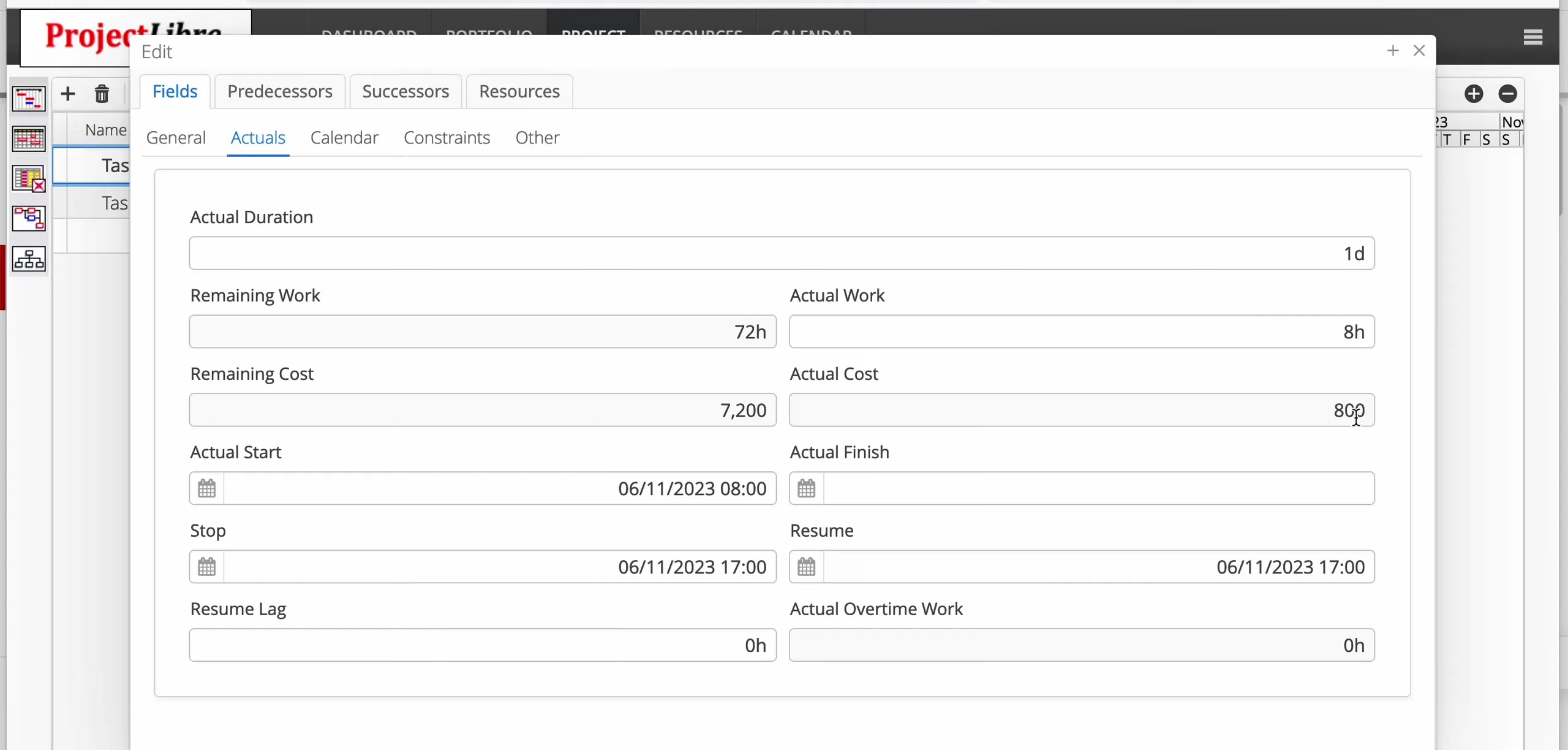Screen dimensions: 1568x750
Task: Open the Gantt chart view icon
Action: point(29,99)
